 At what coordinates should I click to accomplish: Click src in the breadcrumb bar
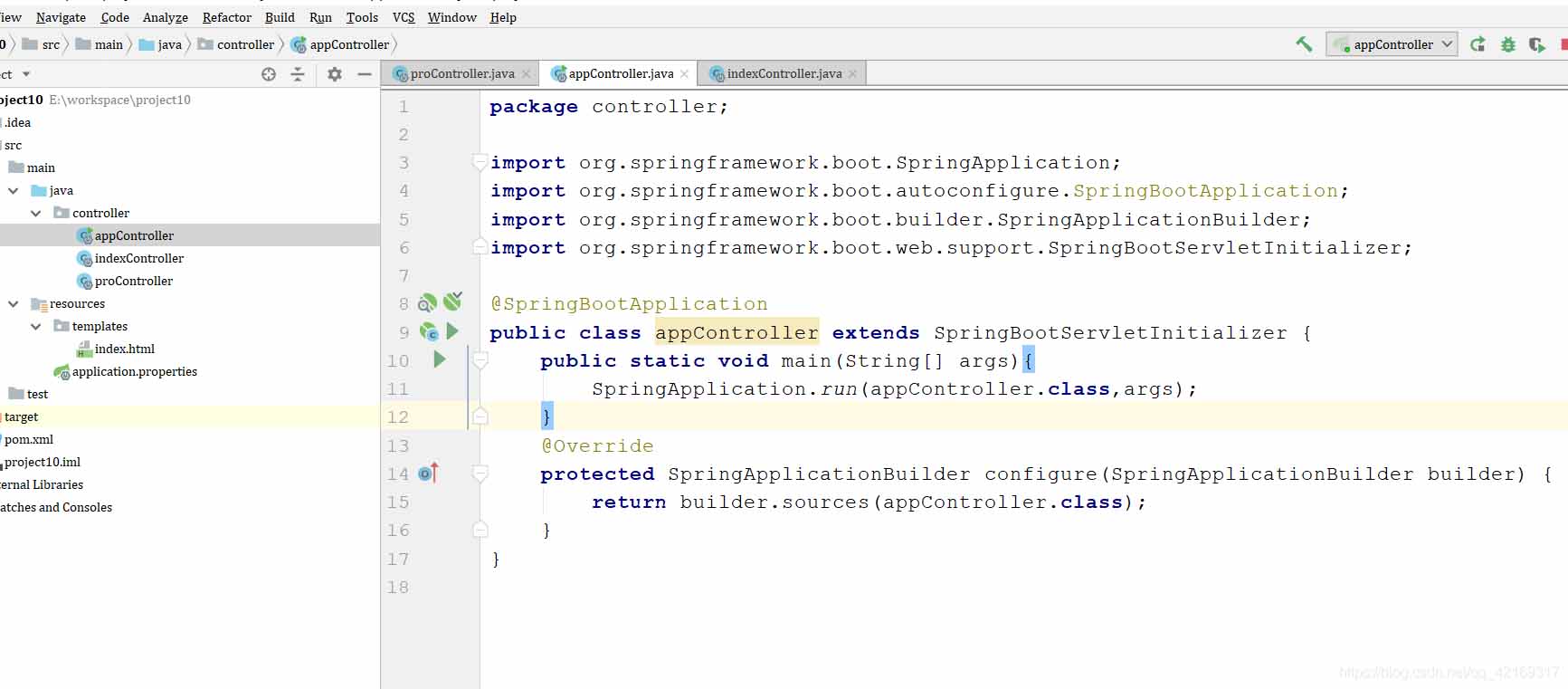(x=42, y=44)
